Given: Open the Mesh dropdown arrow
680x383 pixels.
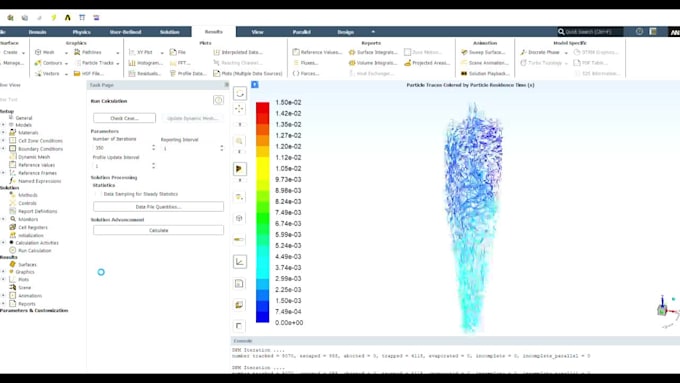Looking at the screenshot, I should click(x=66, y=52).
